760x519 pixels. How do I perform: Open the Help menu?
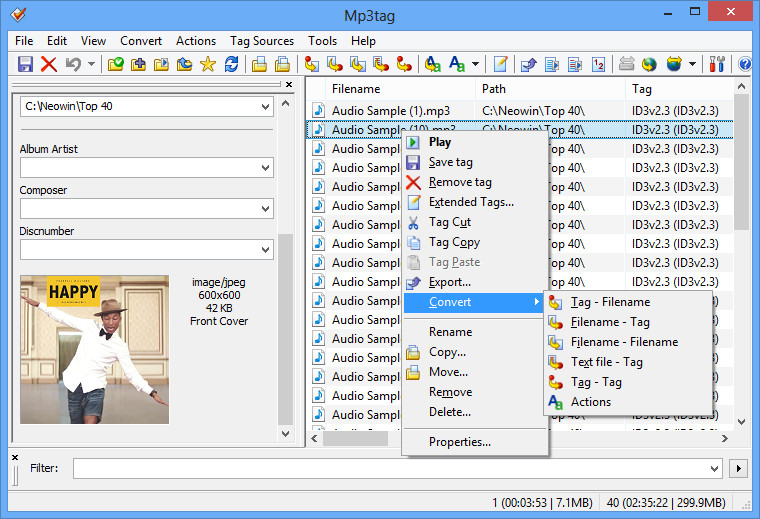point(363,41)
